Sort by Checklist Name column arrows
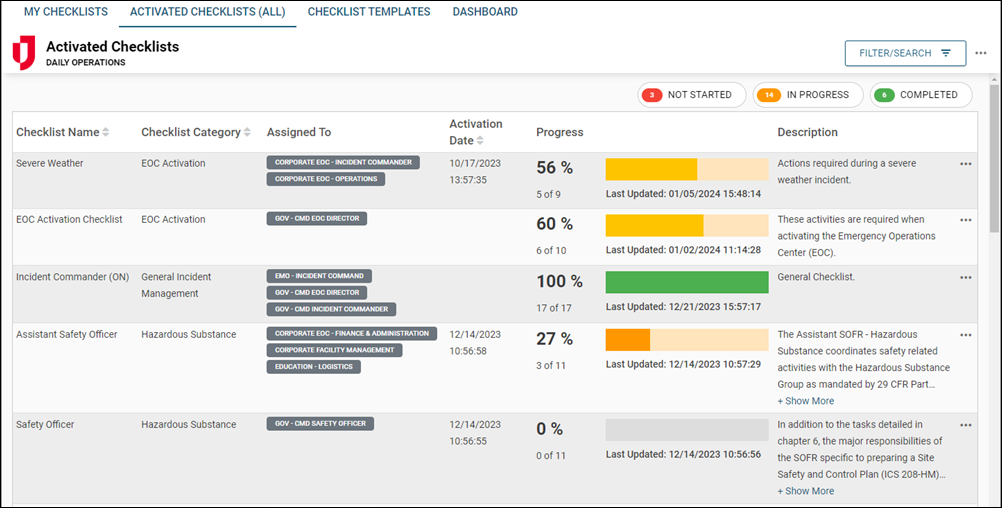The width and height of the screenshot is (1002, 508). [106, 133]
